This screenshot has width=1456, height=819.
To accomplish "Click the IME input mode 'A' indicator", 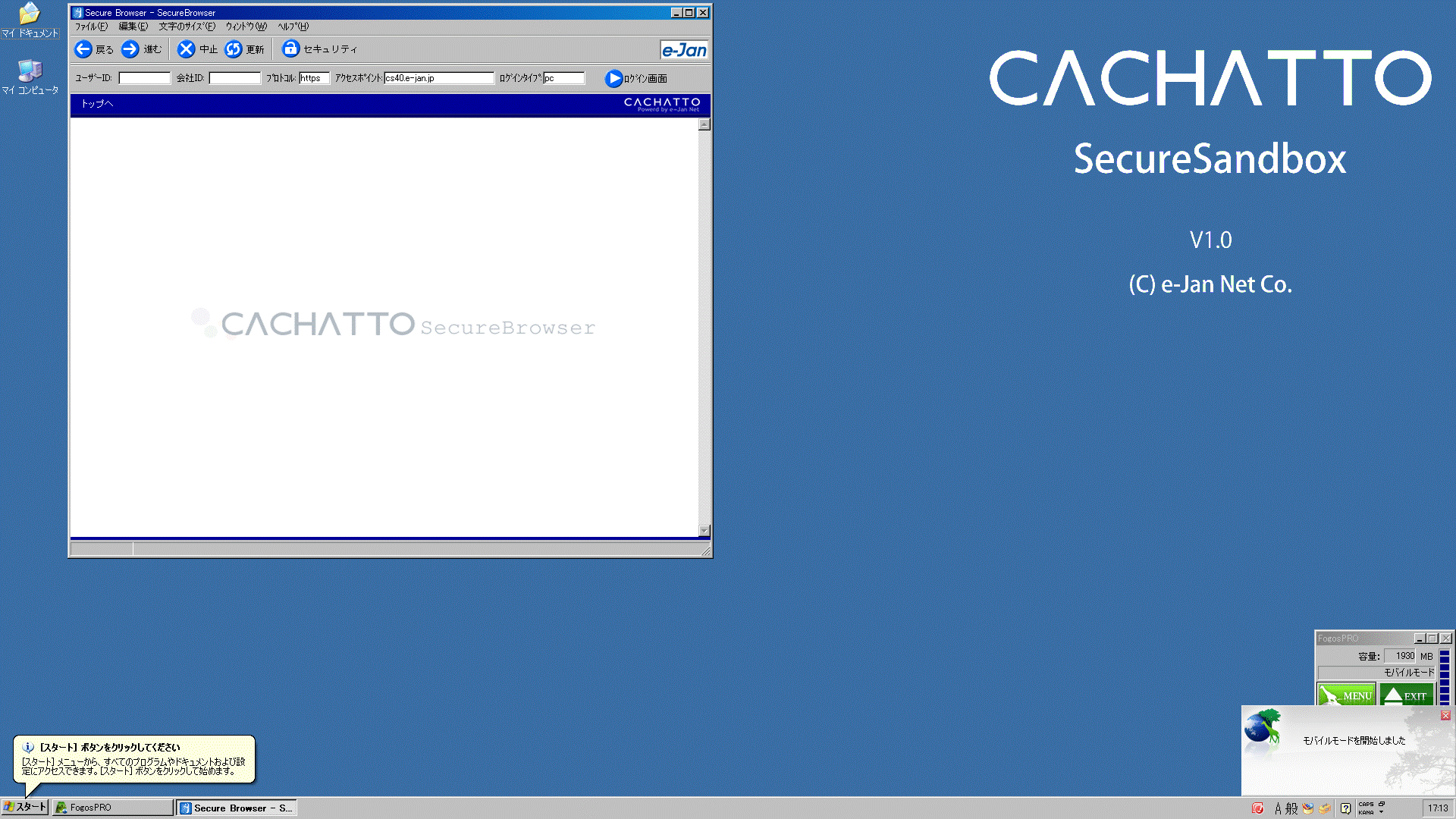I will (1278, 808).
